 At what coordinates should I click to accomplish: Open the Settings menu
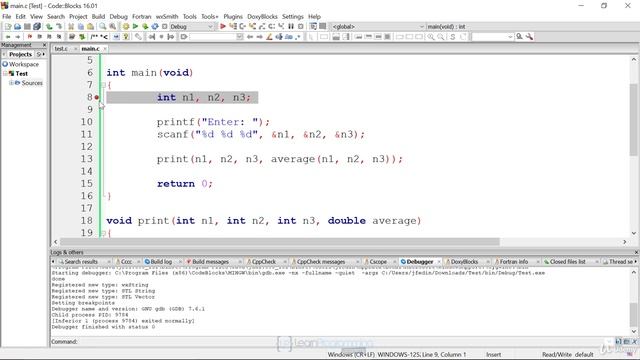(293, 16)
